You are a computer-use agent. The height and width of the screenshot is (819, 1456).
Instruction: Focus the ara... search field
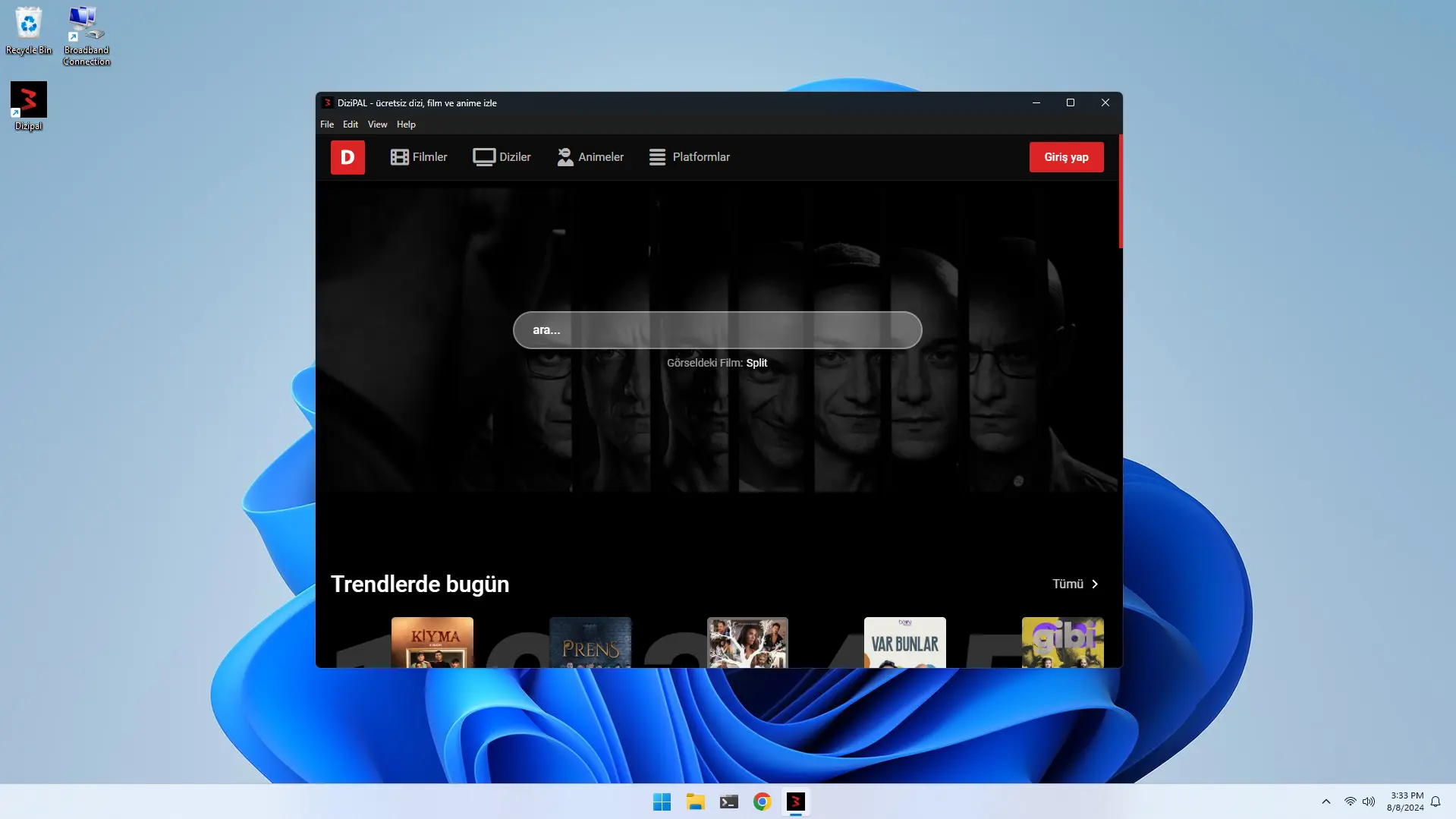click(x=717, y=330)
